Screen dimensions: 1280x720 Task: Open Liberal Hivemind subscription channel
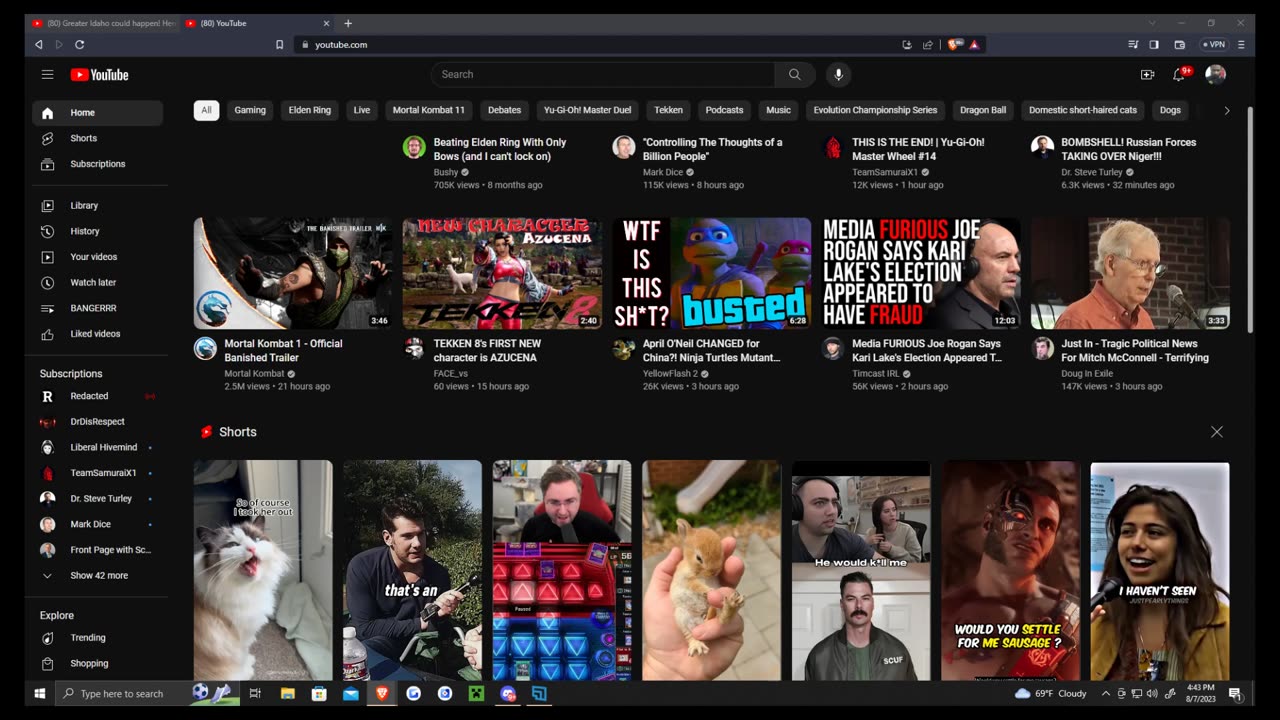(98, 447)
